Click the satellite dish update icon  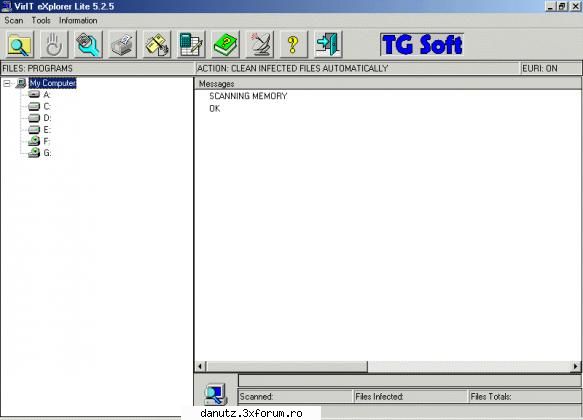coord(260,45)
